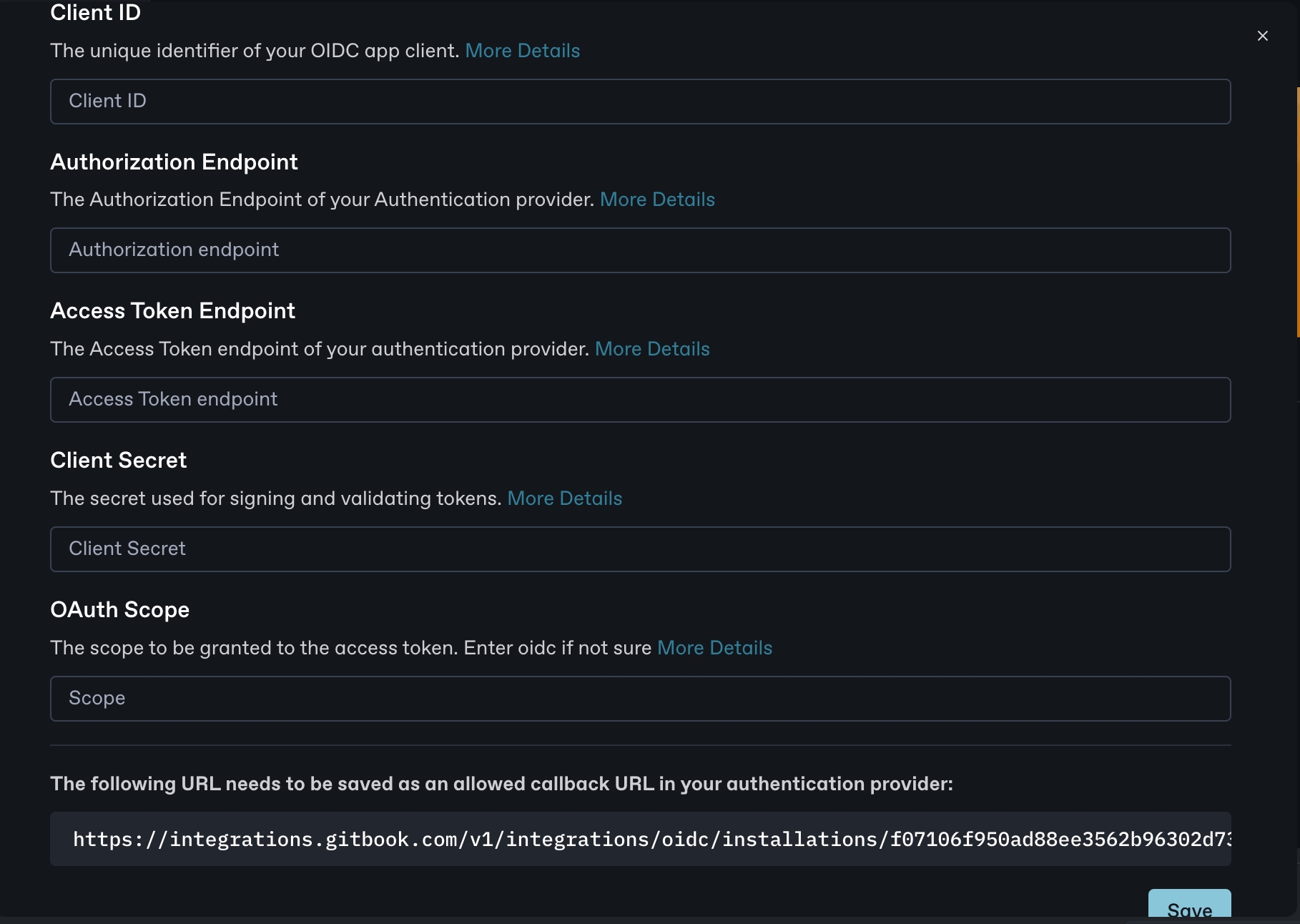Click the bold 'OAuth Scope' section heading
The width and height of the screenshot is (1300, 924).
[119, 610]
